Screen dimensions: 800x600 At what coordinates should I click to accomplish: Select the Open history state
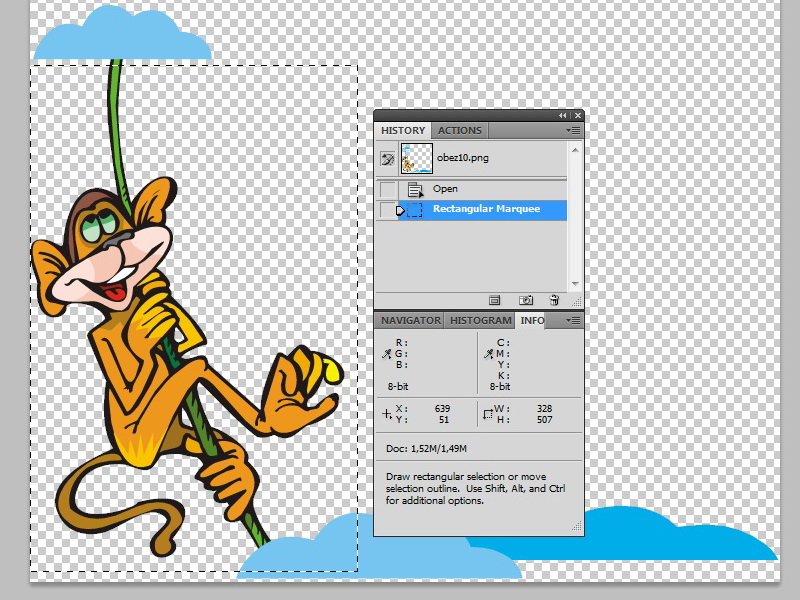click(x=471, y=189)
